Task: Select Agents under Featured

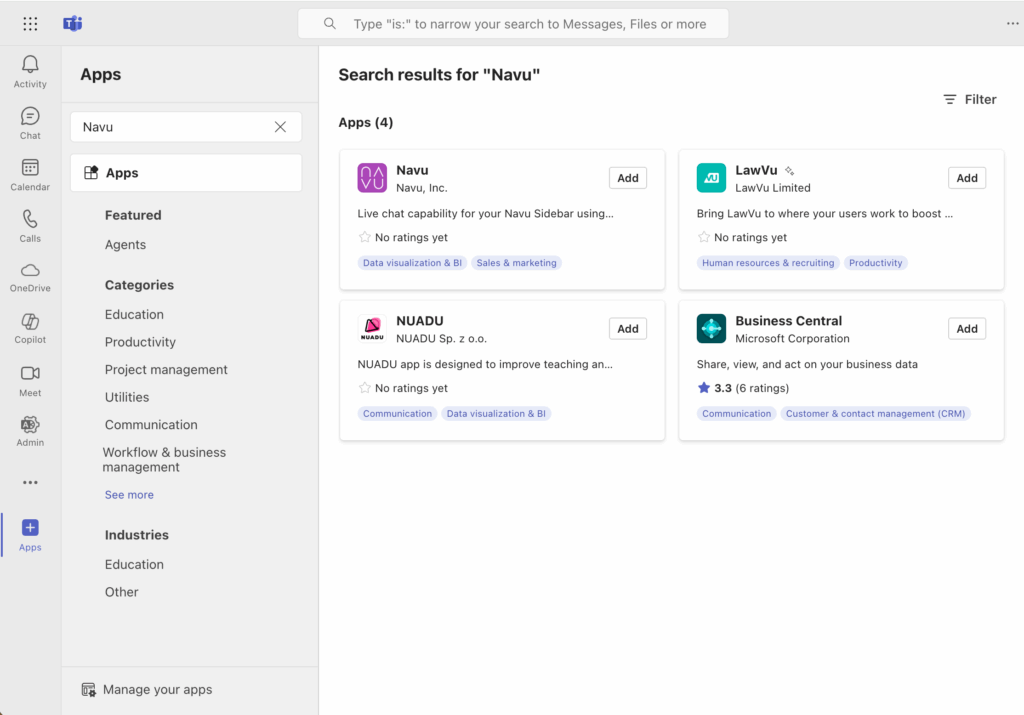Action: point(125,245)
